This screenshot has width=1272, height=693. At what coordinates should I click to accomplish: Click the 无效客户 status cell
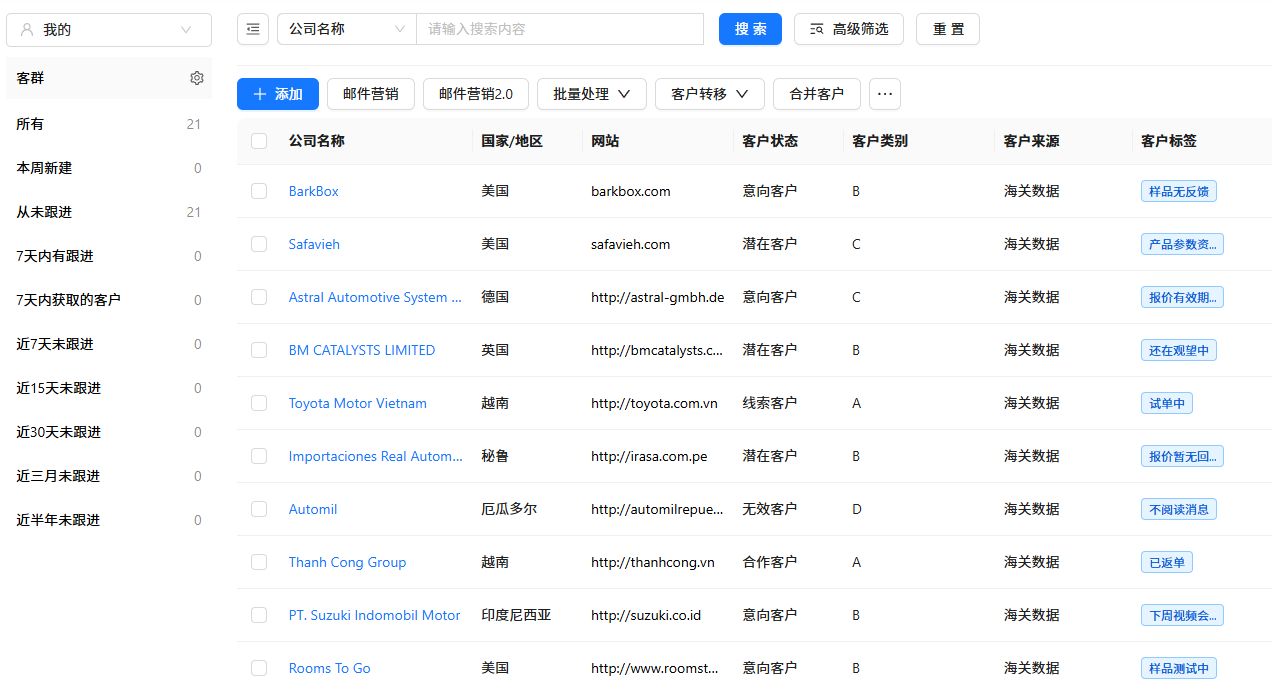[770, 509]
